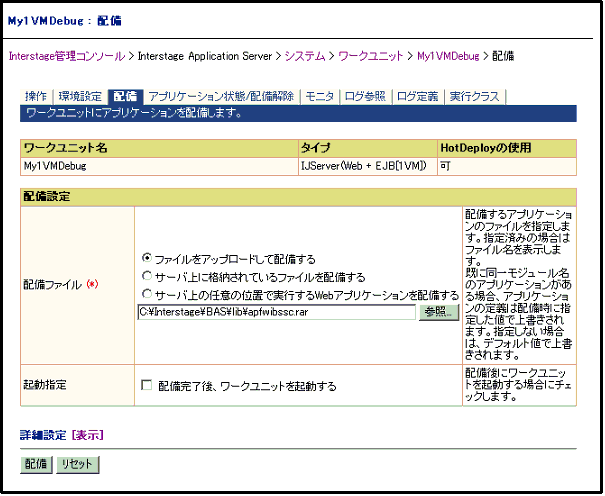Click the タイプ column header
605x496 pixels.
pyautogui.click(x=368, y=148)
